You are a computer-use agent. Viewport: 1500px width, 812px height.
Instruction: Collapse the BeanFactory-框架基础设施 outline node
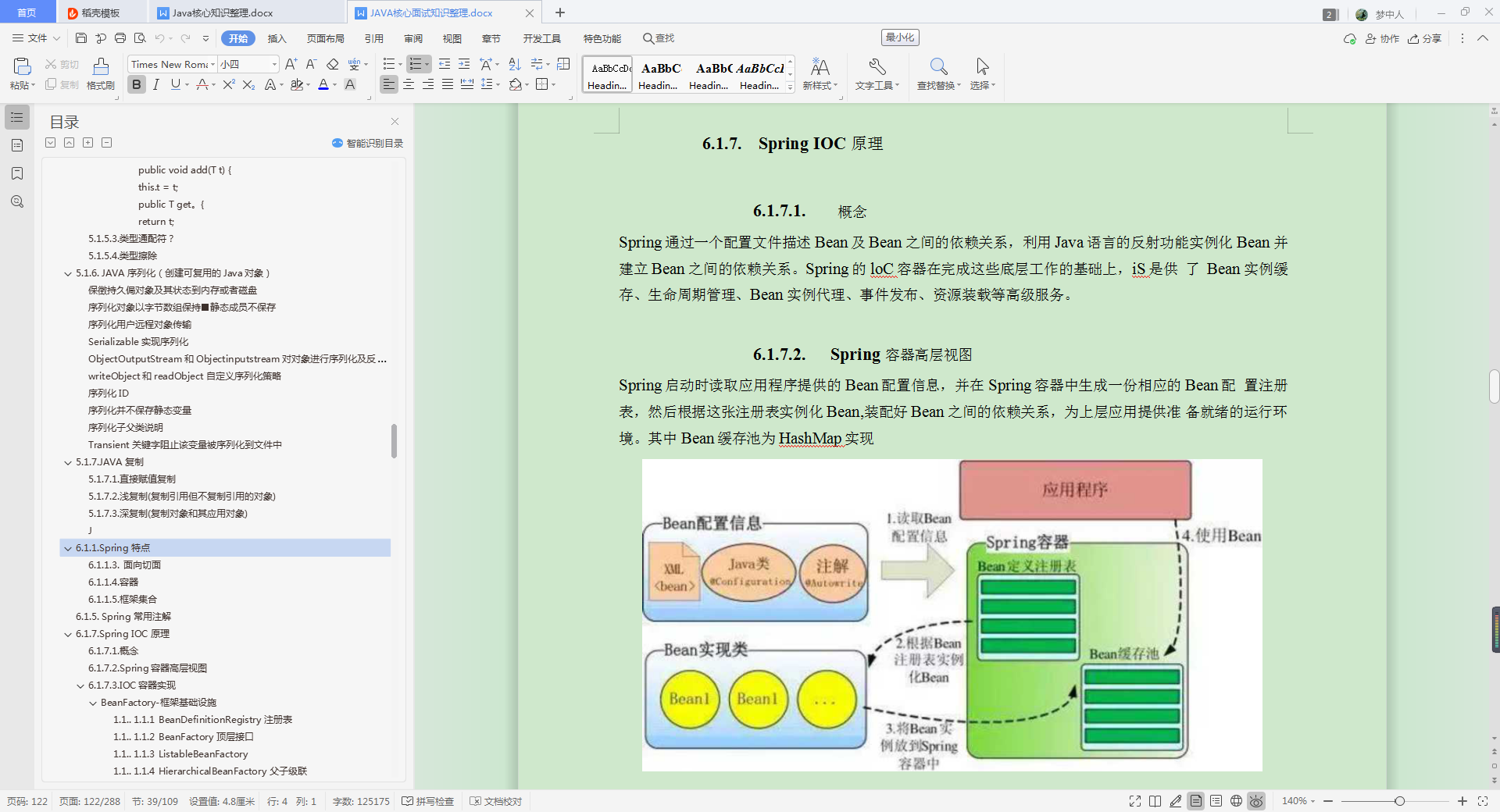(93, 703)
